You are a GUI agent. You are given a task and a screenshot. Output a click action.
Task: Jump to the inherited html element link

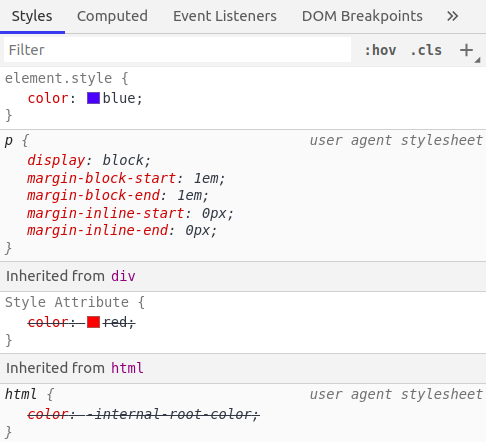(127, 368)
